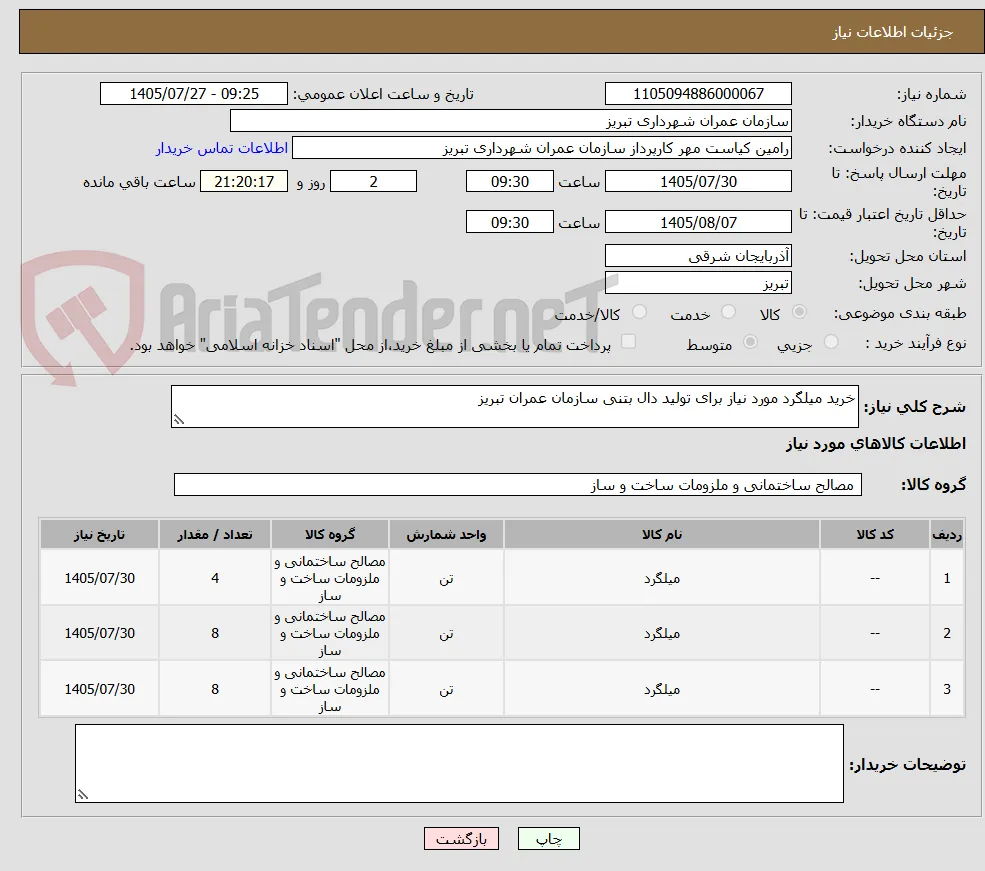Grab the resize handle of buyer notes textarea
The image size is (985, 871).
coord(82,794)
